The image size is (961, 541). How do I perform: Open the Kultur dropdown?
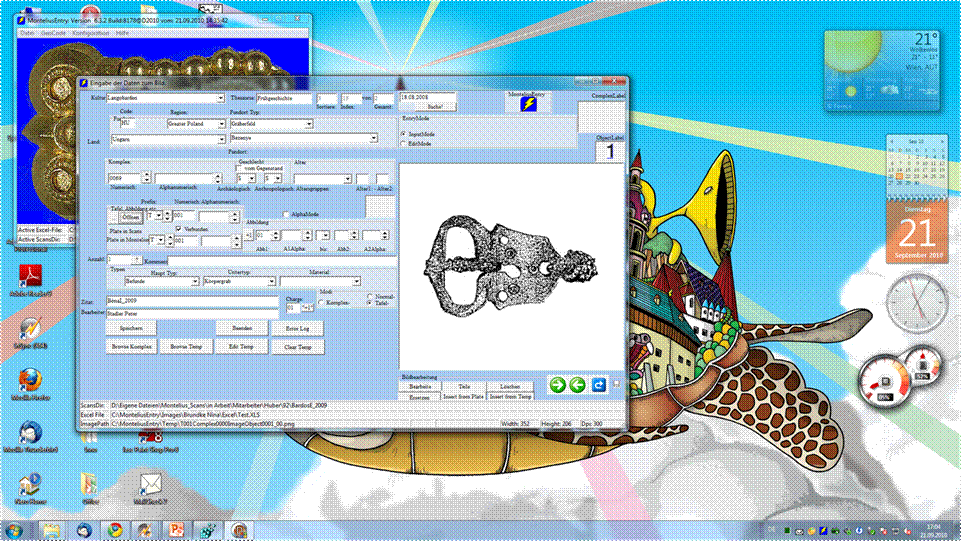(x=220, y=98)
